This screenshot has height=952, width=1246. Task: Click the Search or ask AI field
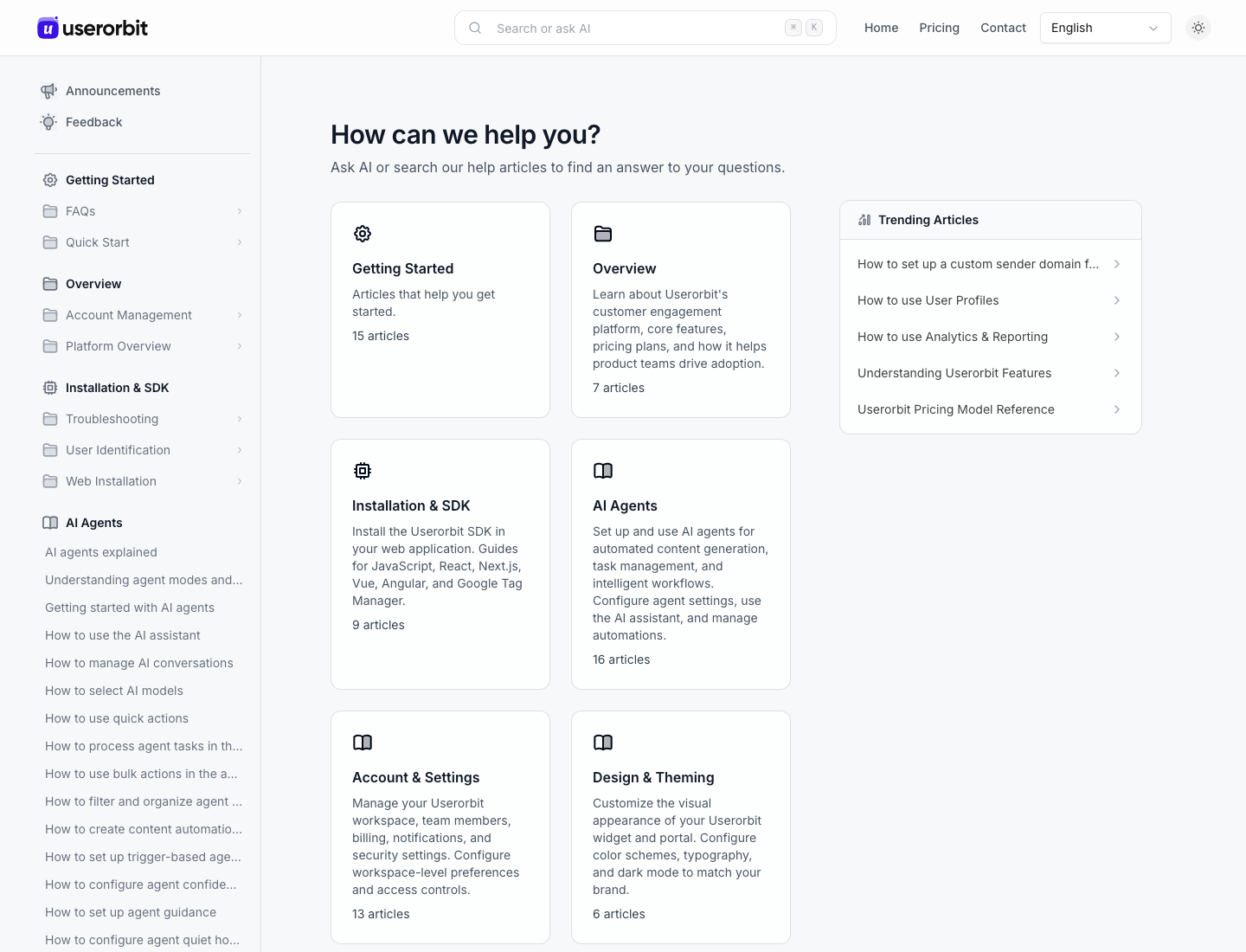645,28
